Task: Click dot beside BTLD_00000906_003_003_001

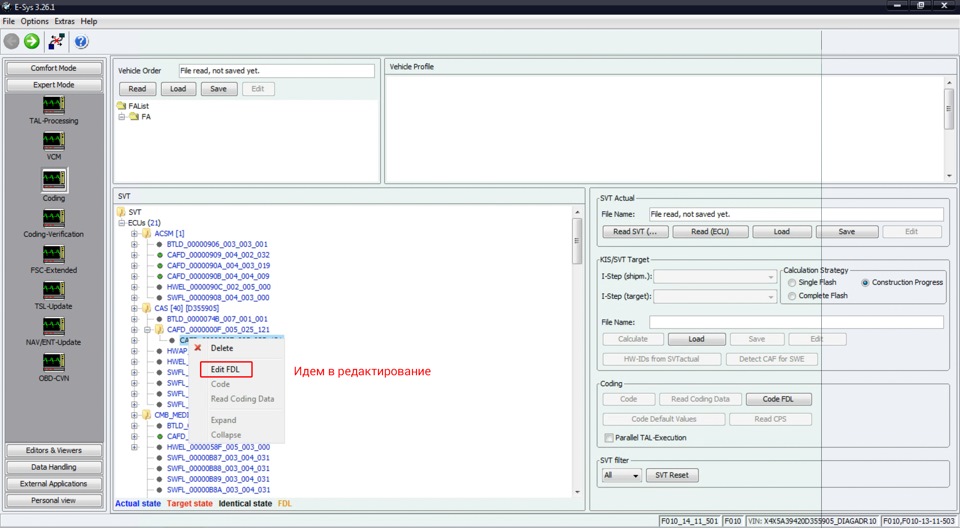Action: point(160,244)
